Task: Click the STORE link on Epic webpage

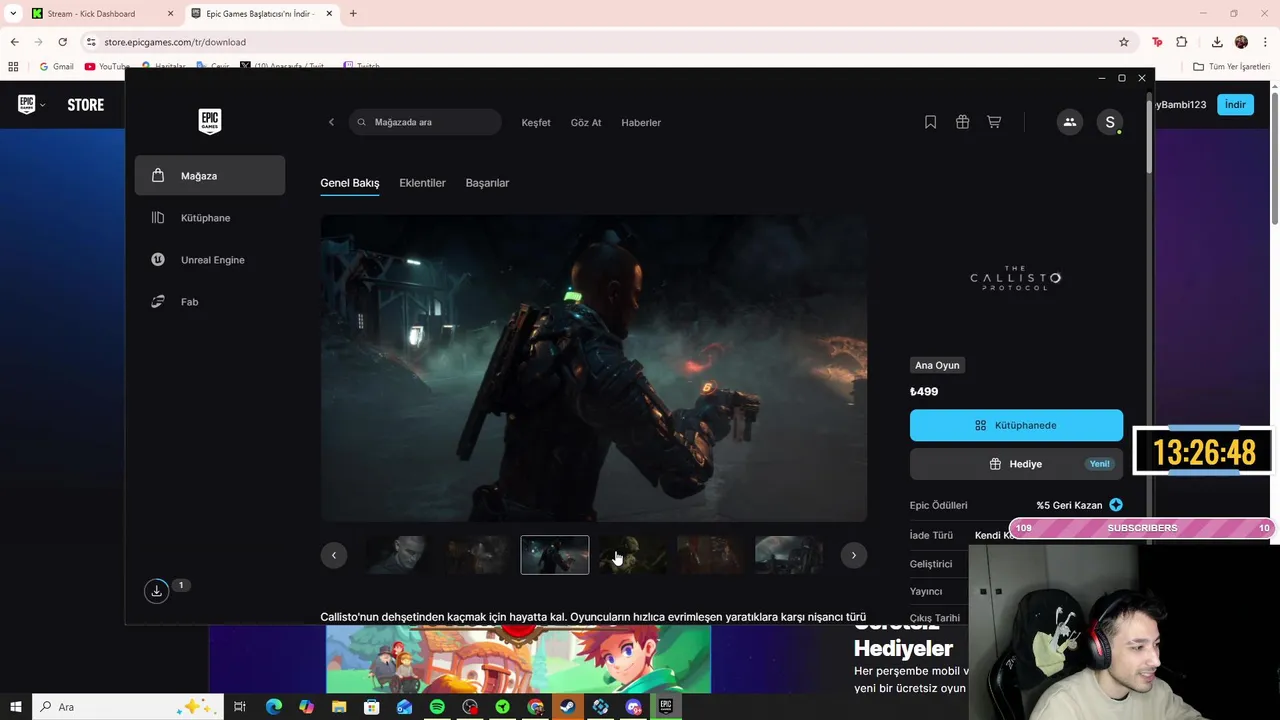Action: point(85,105)
